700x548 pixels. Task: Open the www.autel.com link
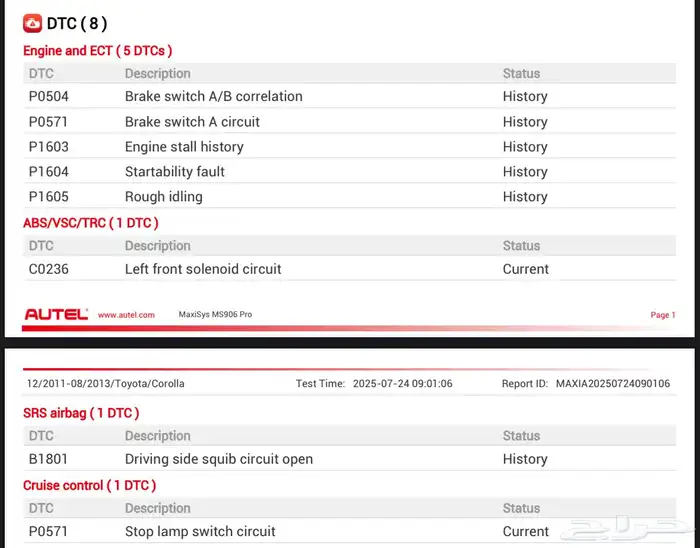coord(126,315)
